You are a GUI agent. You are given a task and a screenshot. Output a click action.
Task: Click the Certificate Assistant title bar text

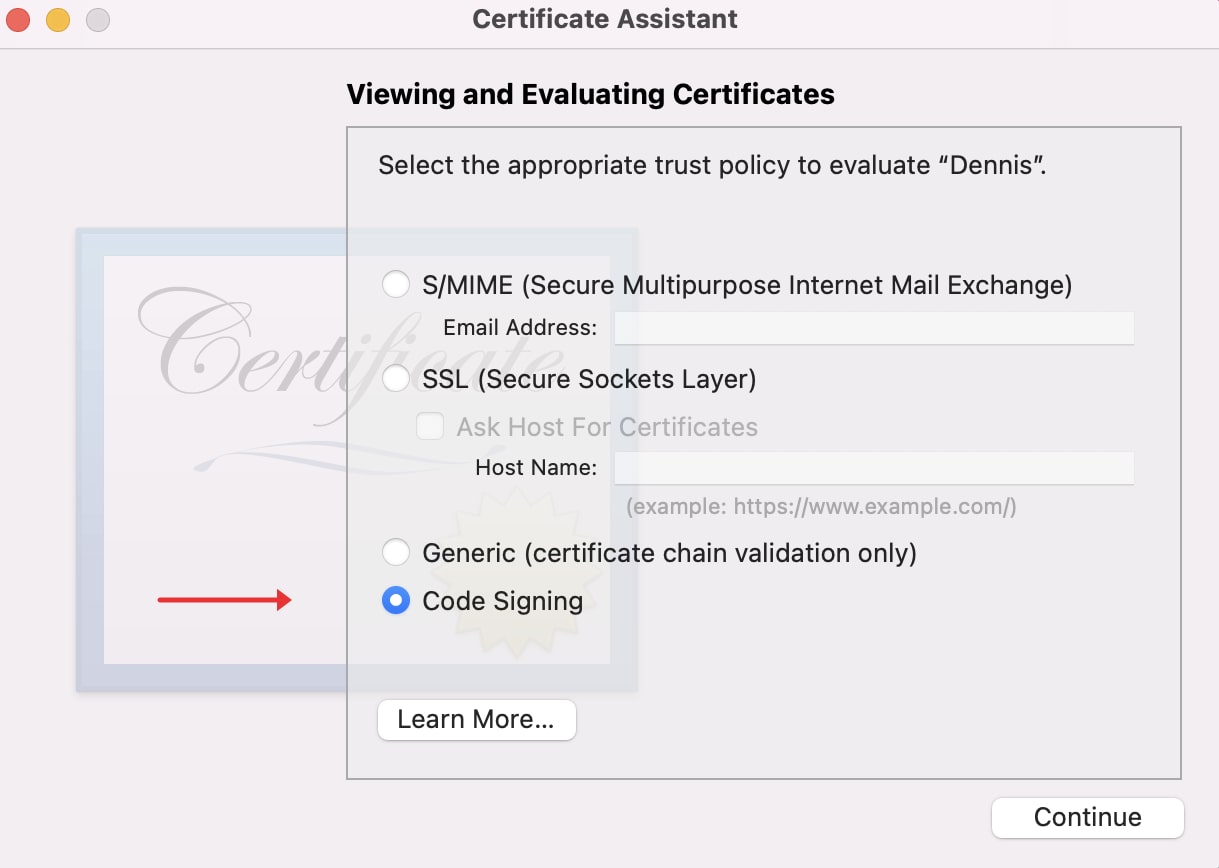coord(605,19)
